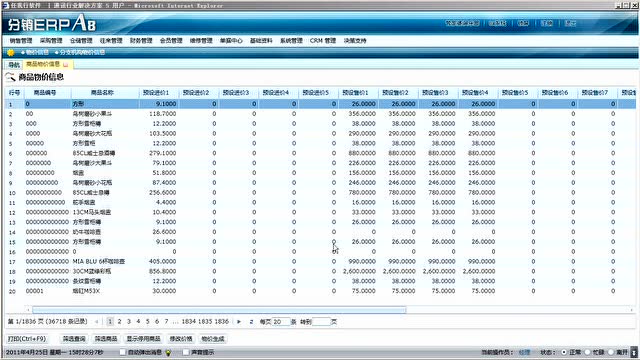Toggle the 声音提示 checkbox

point(186,352)
